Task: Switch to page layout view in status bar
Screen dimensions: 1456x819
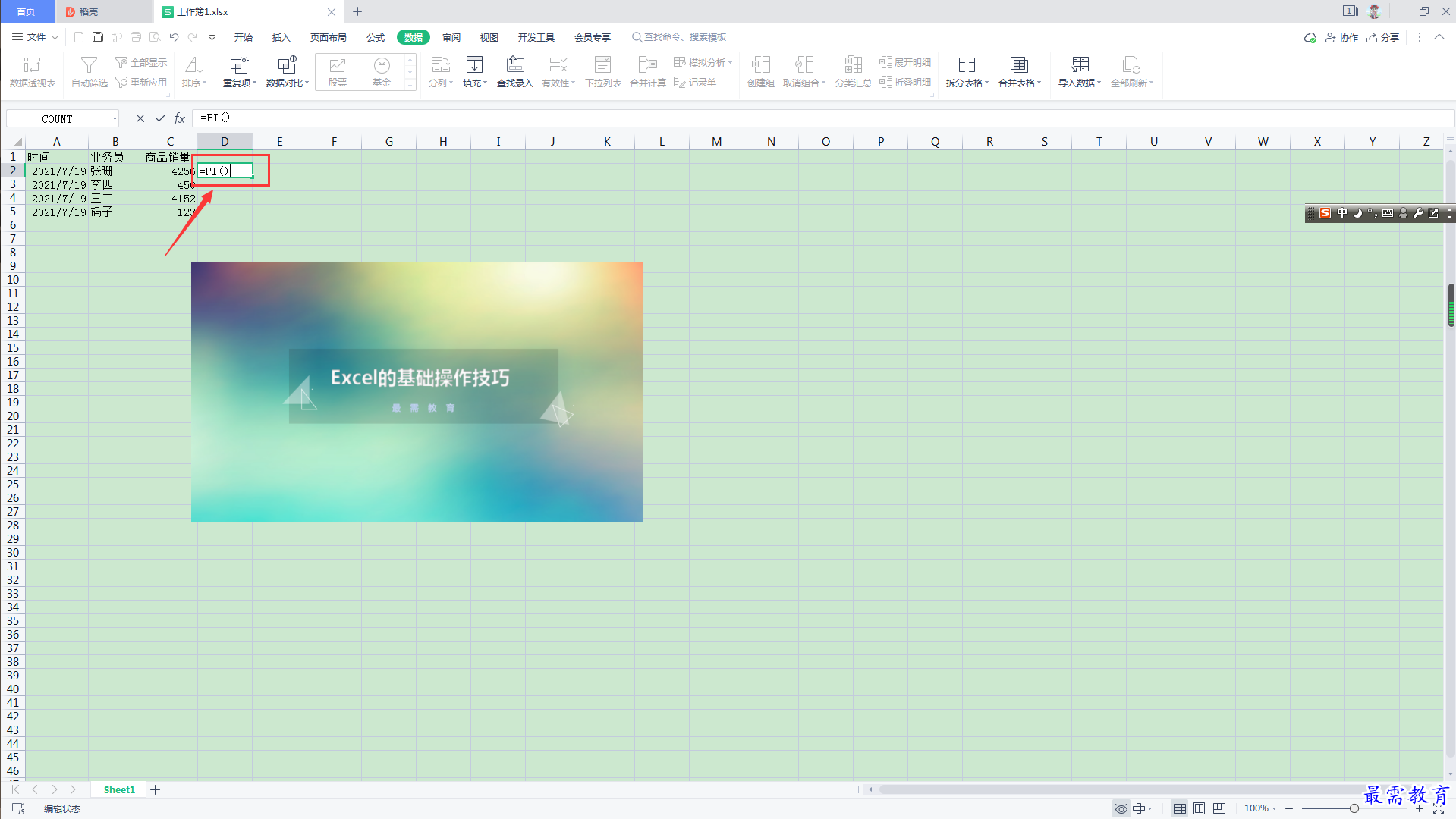Action: tap(1200, 808)
